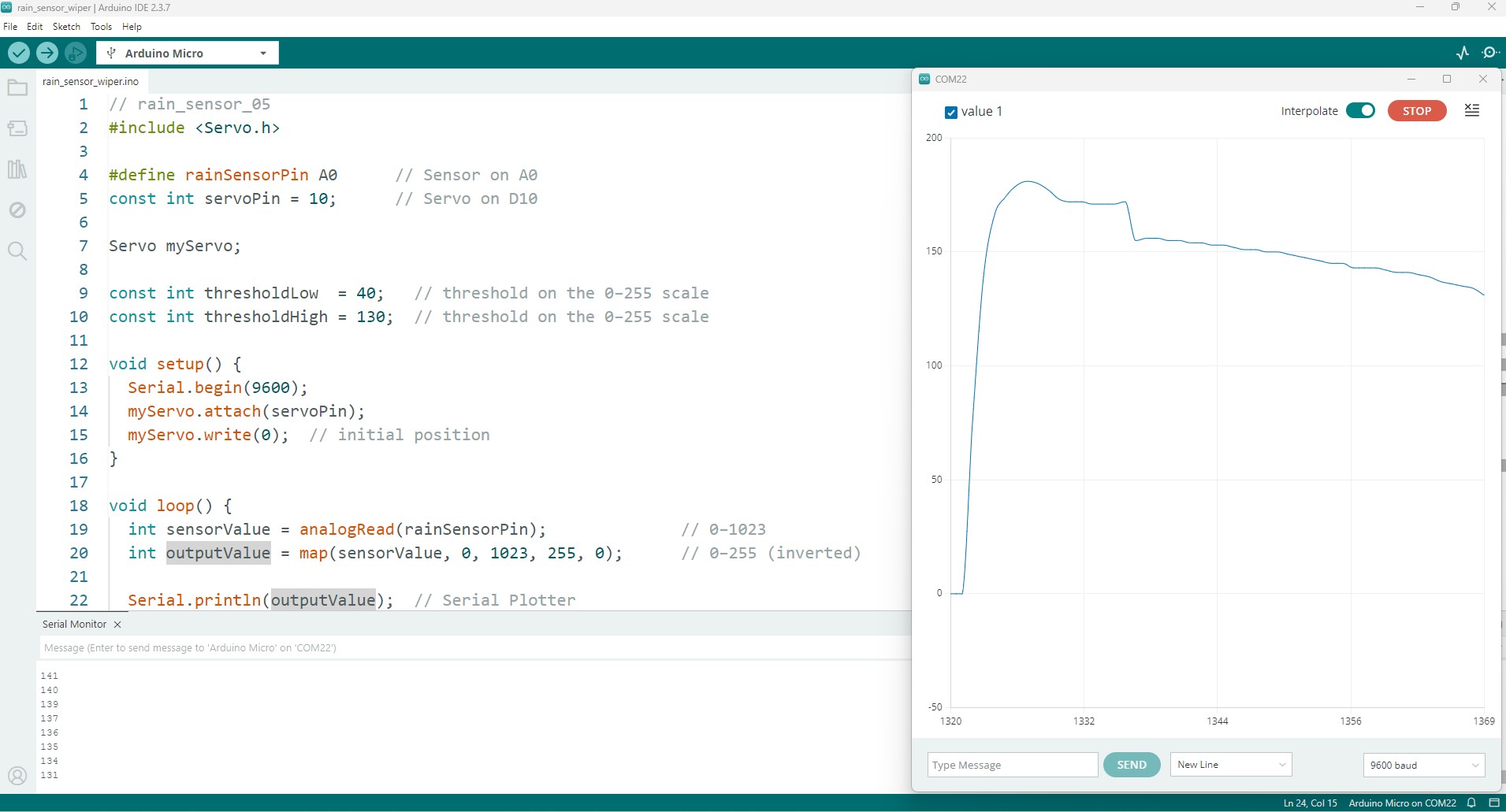
Task: Open the Debug sidebar panel icon
Action: [x=17, y=210]
